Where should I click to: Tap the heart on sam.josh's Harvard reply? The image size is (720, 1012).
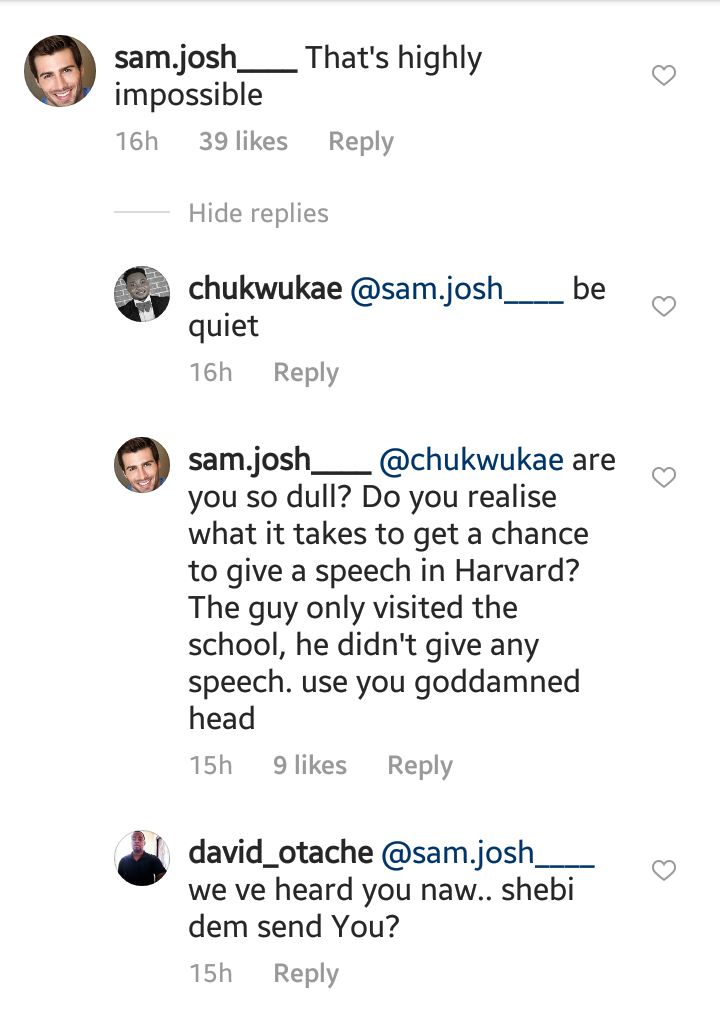coord(664,478)
